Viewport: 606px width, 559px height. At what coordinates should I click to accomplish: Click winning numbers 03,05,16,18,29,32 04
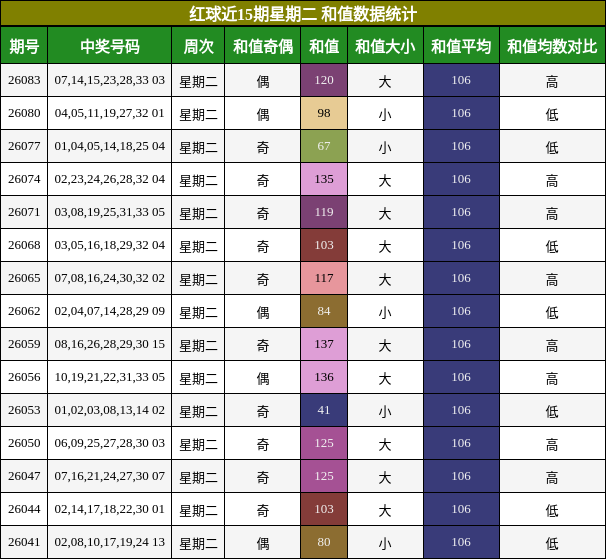click(109, 245)
